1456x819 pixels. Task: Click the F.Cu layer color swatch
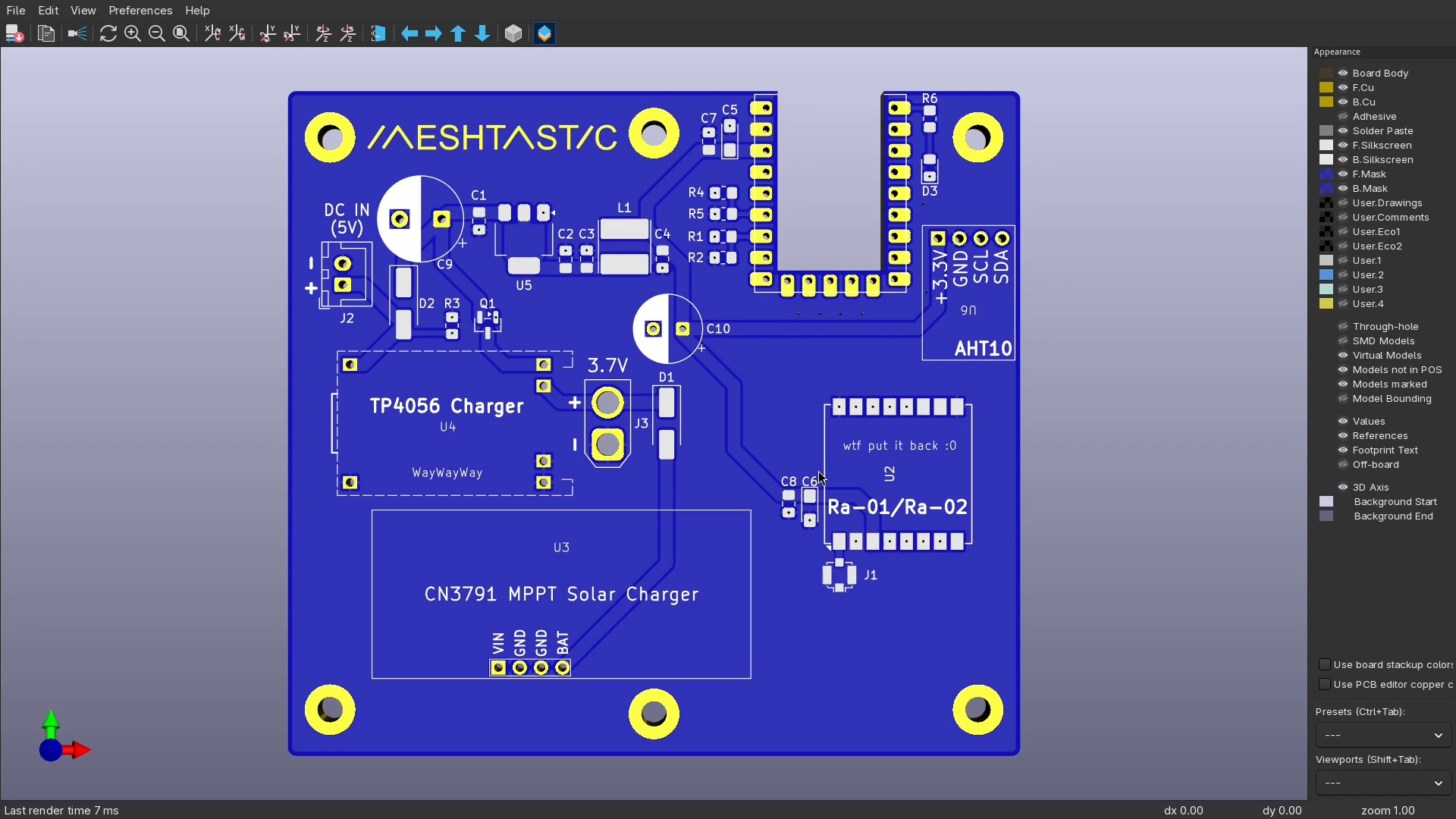1326,87
